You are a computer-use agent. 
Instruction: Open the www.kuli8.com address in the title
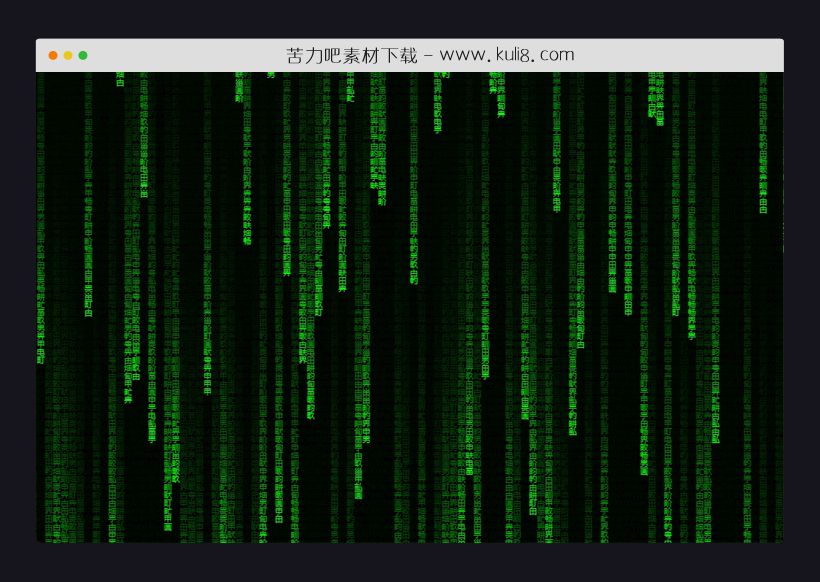coord(507,55)
